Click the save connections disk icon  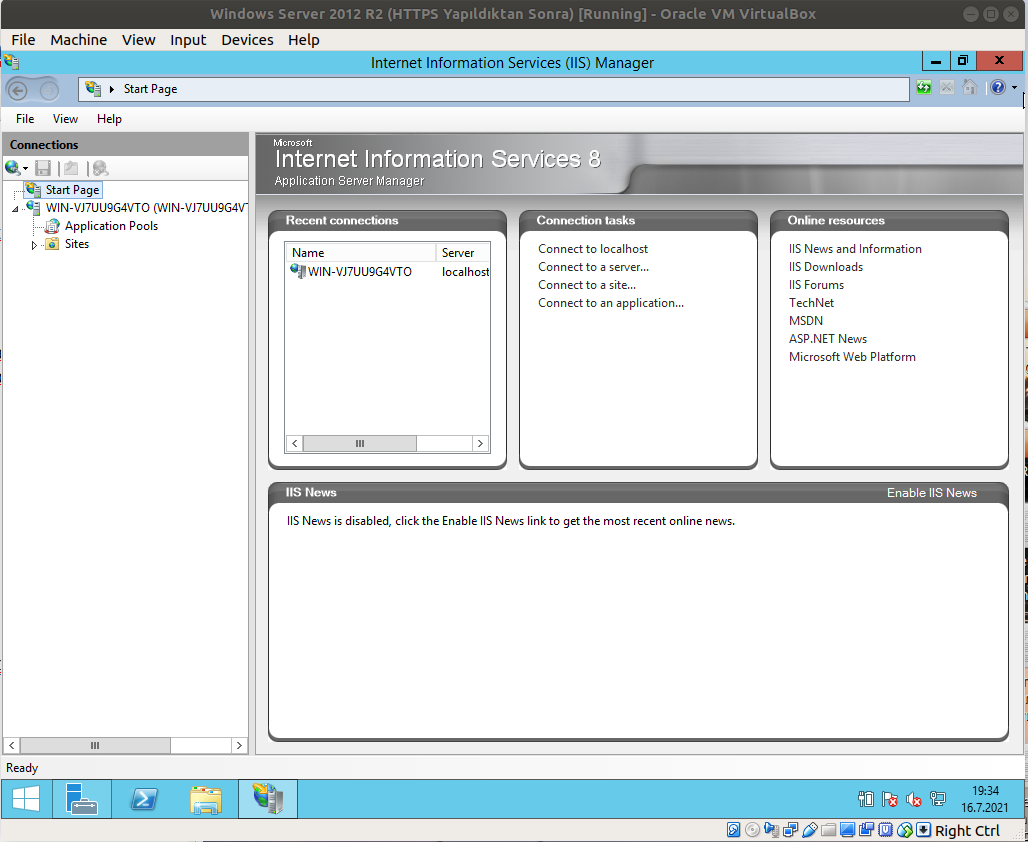coord(43,169)
